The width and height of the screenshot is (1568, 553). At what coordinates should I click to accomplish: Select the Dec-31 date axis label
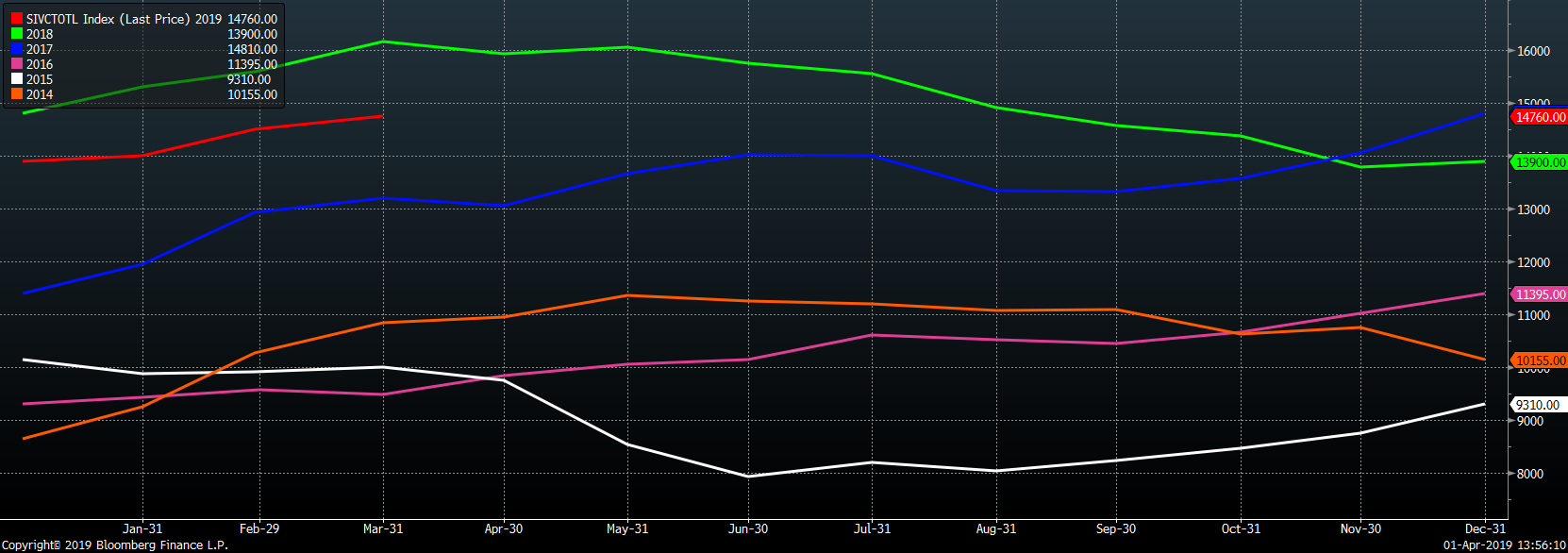(x=1485, y=528)
